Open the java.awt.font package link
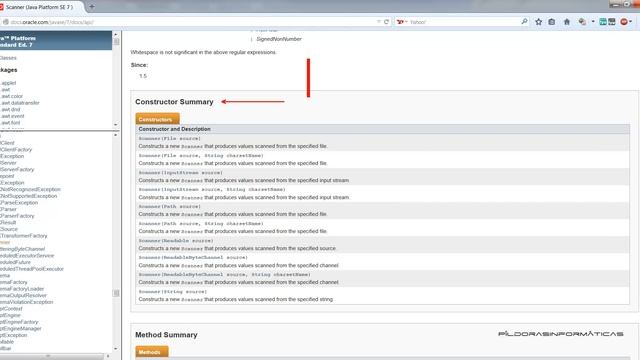Viewport: 640px width, 360px height. (x=10, y=123)
